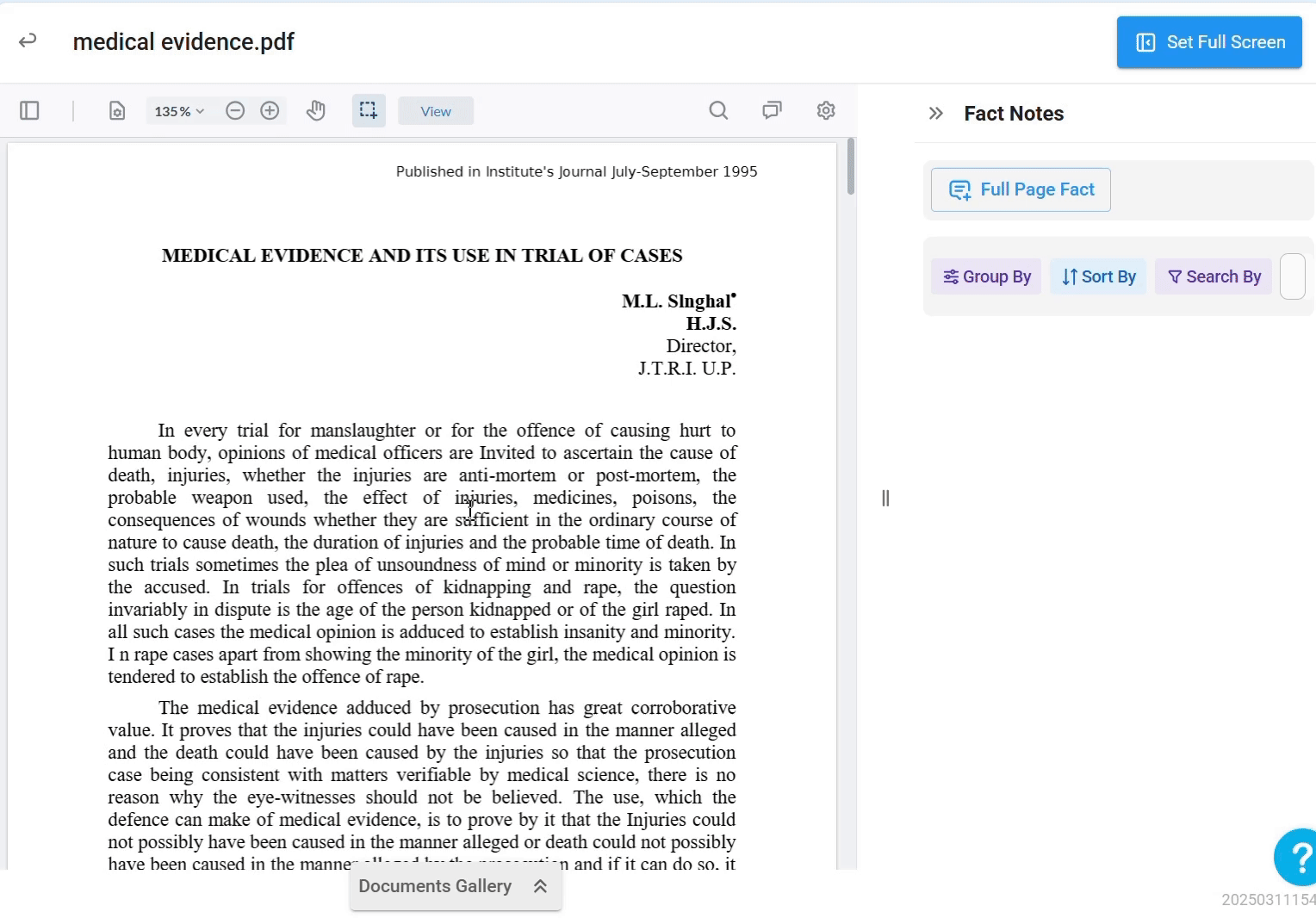This screenshot has width=1316, height=918.
Task: Go back using the return arrow icon
Action: coord(28,40)
